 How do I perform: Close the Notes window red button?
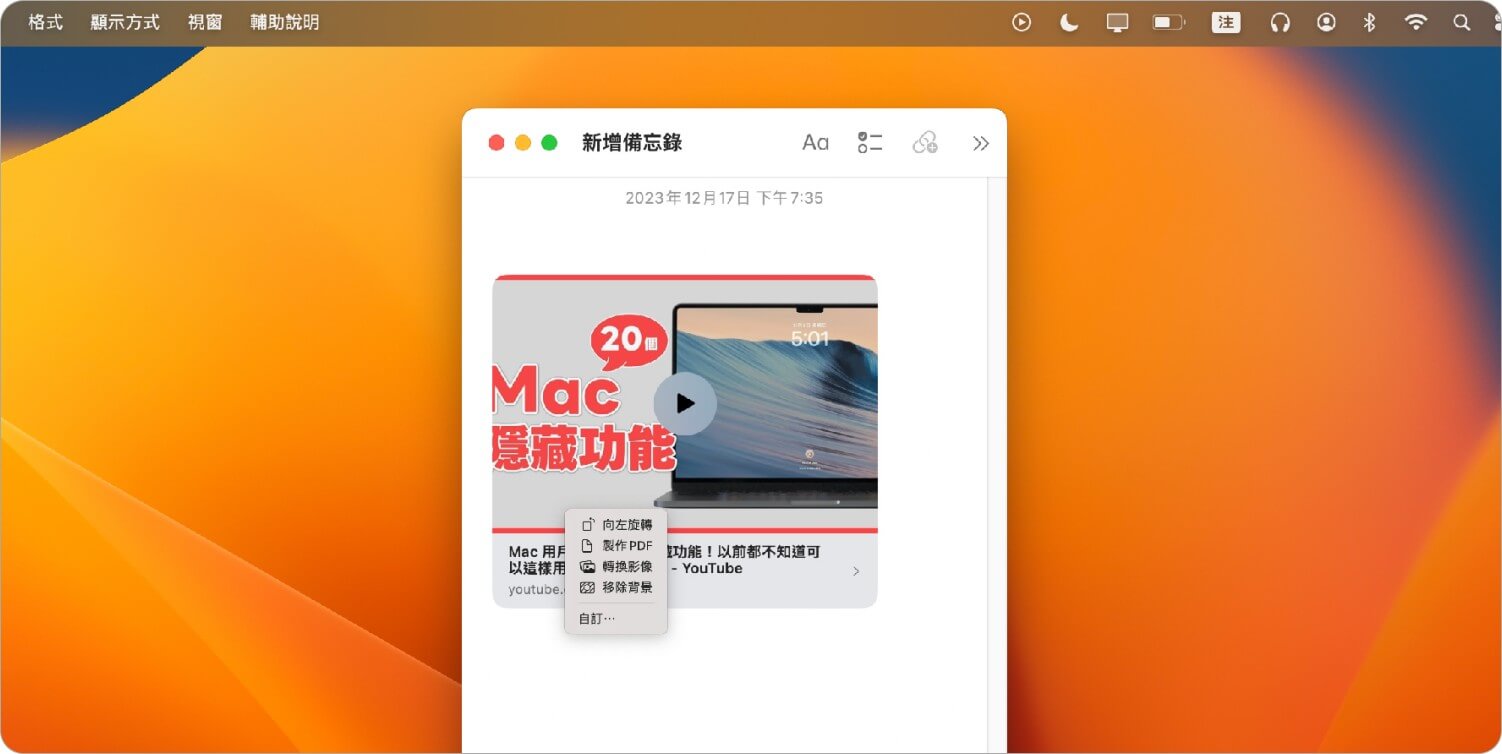click(x=496, y=143)
